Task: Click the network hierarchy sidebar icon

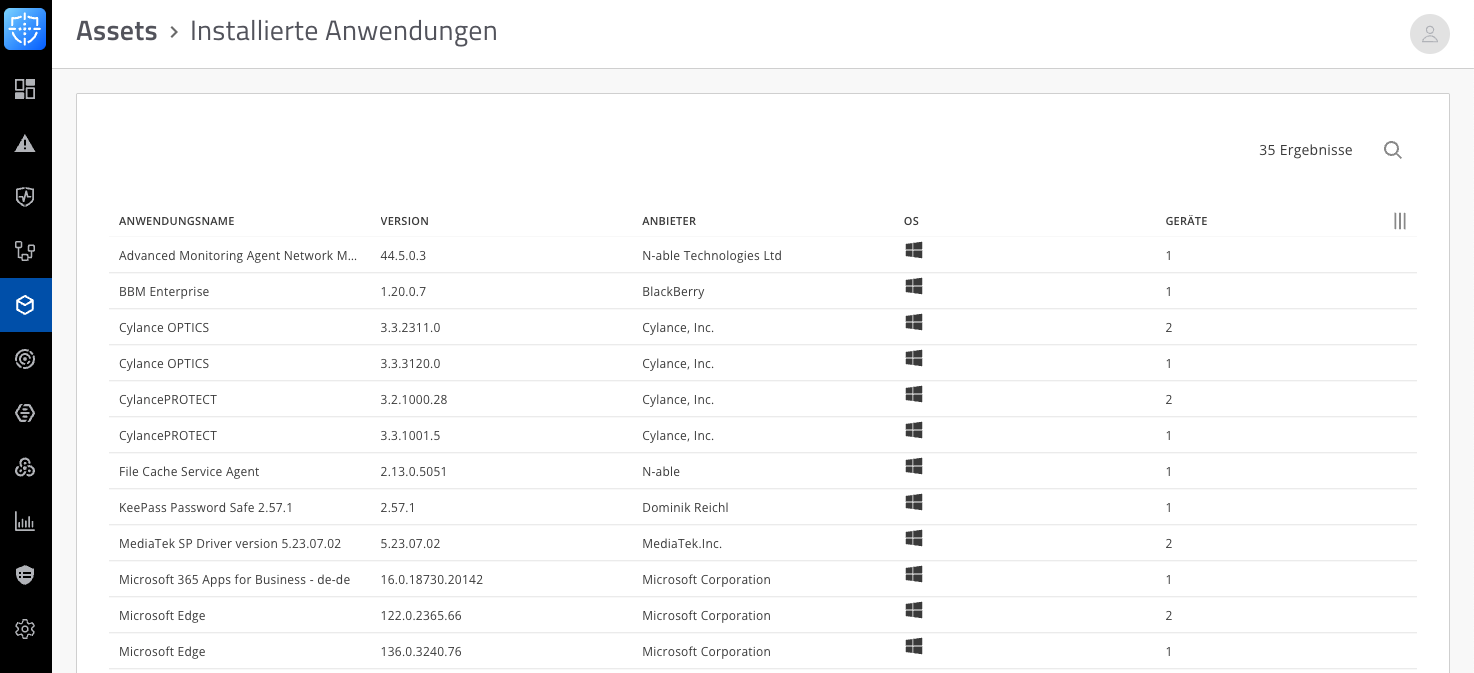Action: point(25,251)
